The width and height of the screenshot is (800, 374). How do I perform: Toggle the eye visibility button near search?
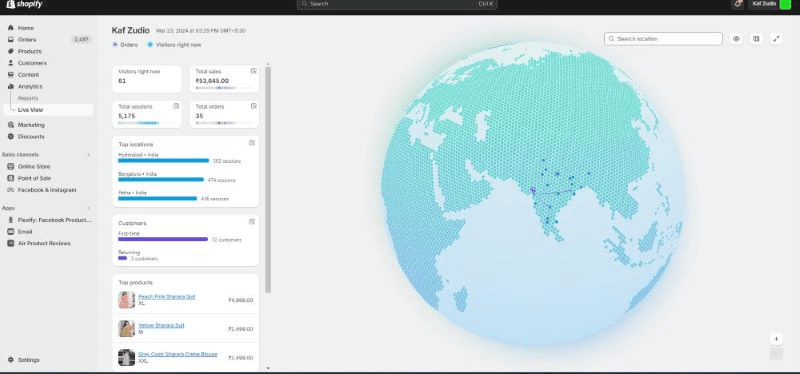736,39
